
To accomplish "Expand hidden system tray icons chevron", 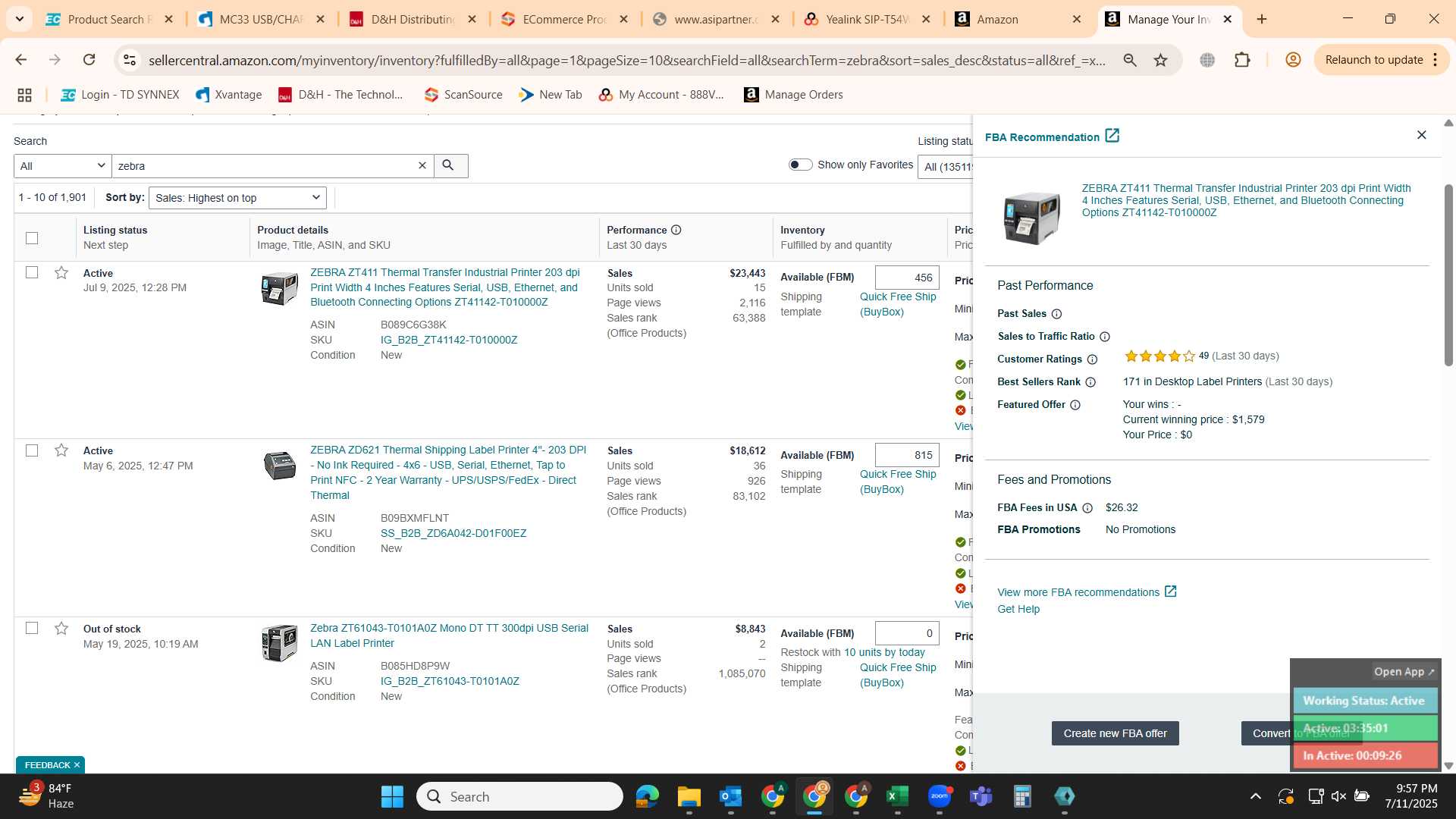I will [x=1255, y=796].
